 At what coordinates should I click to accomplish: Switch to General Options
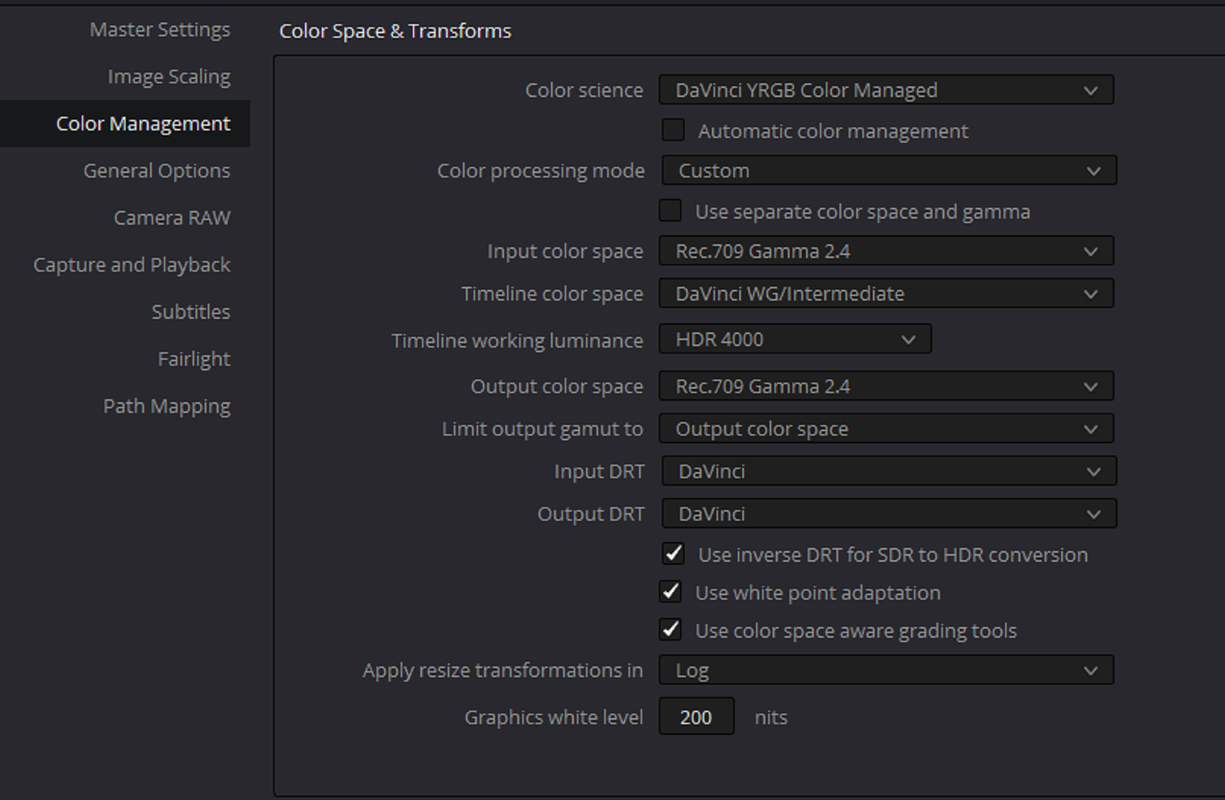(157, 171)
